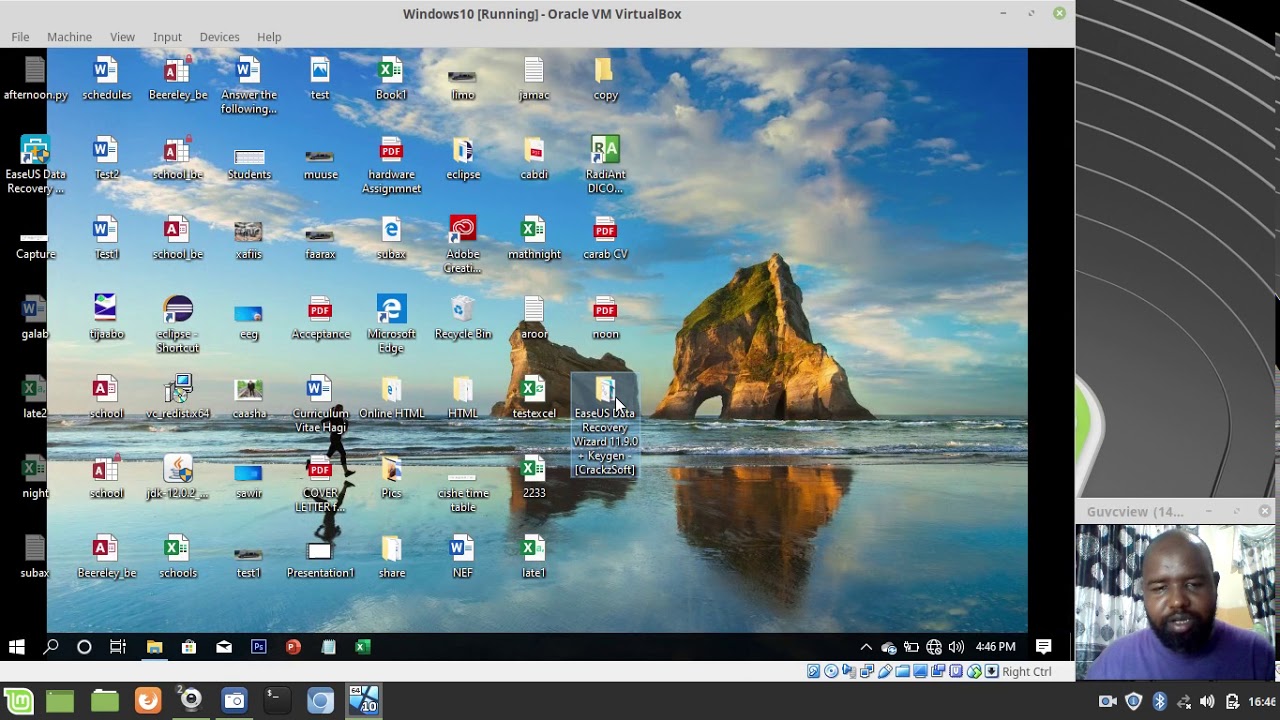
Task: Select the hardware Assignment PDF icon
Action: point(391,166)
